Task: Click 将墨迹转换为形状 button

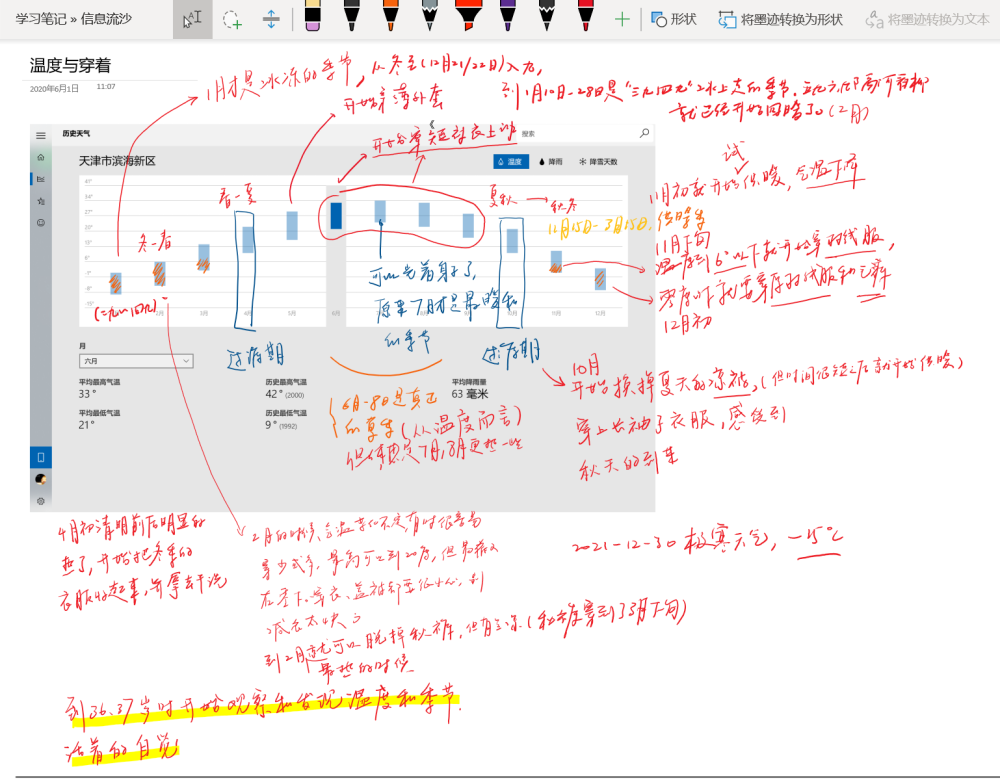Action: click(x=781, y=20)
